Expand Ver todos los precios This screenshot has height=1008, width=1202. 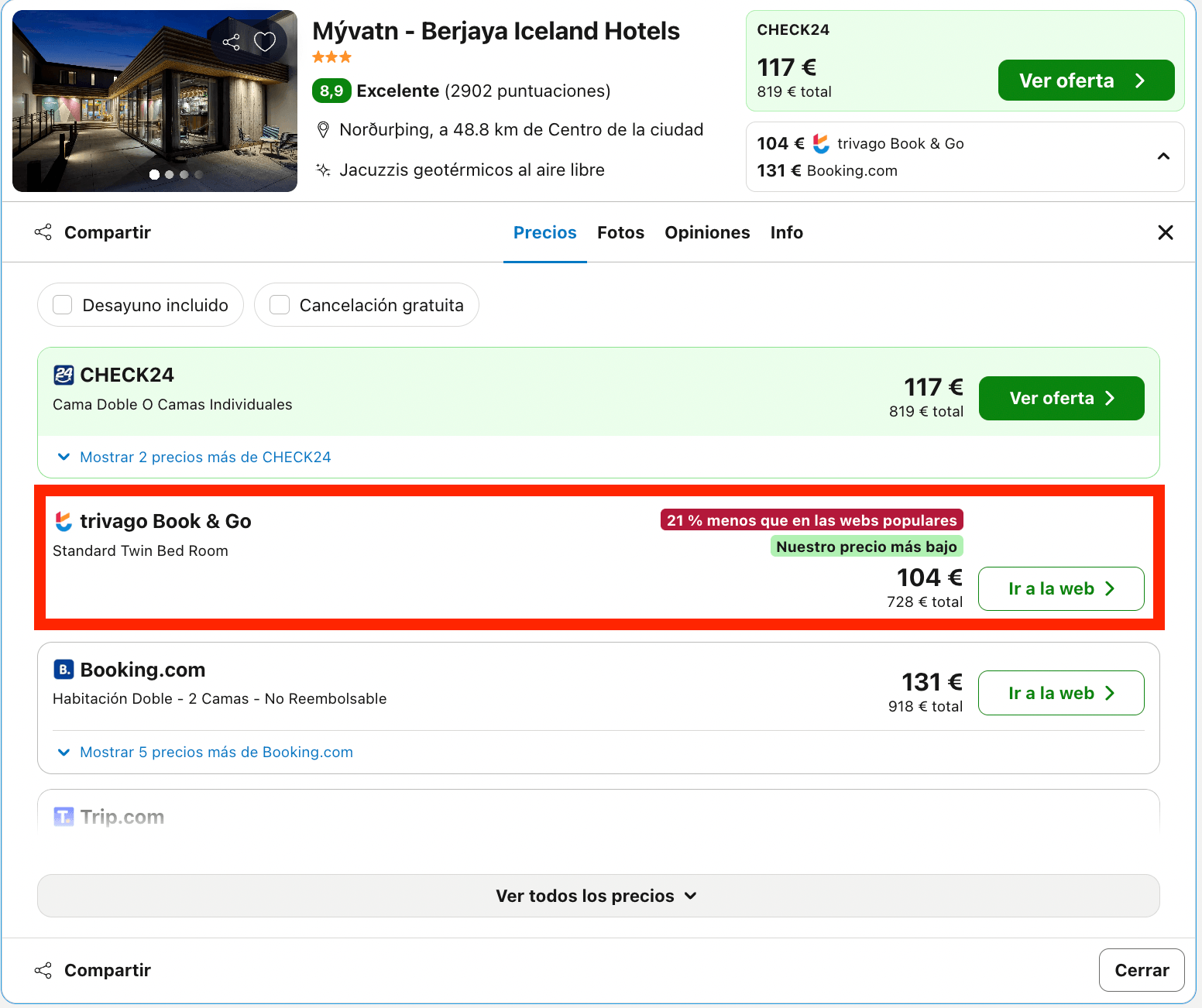[x=598, y=896]
